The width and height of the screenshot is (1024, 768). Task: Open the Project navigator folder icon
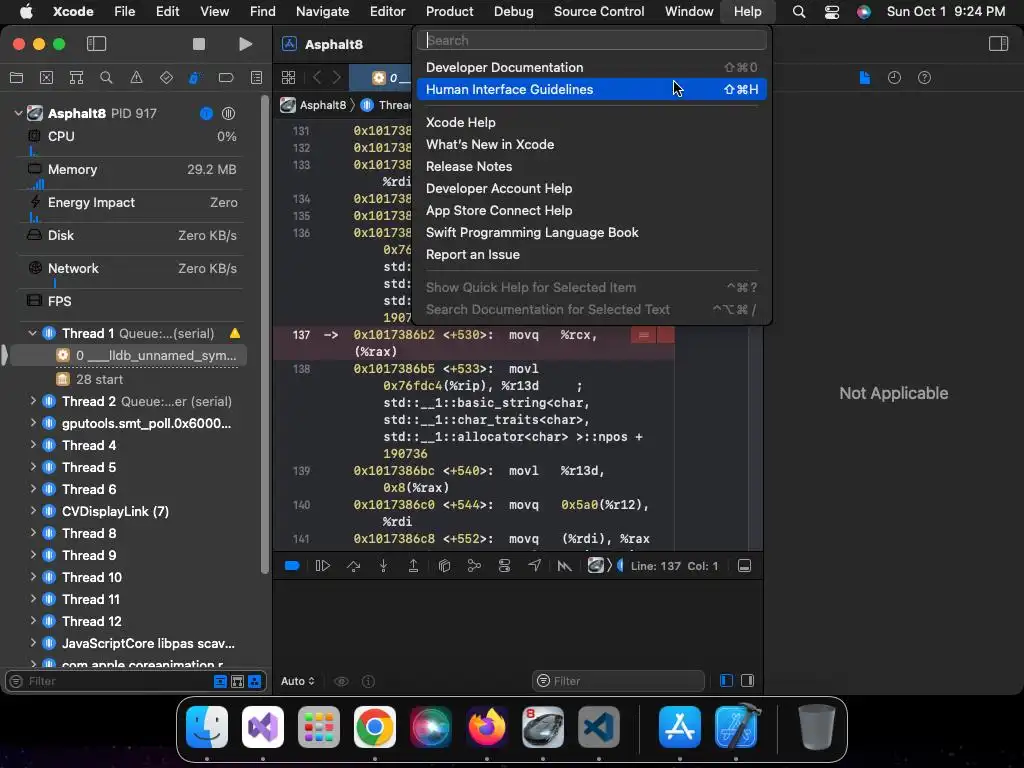pyautogui.click(x=16, y=78)
